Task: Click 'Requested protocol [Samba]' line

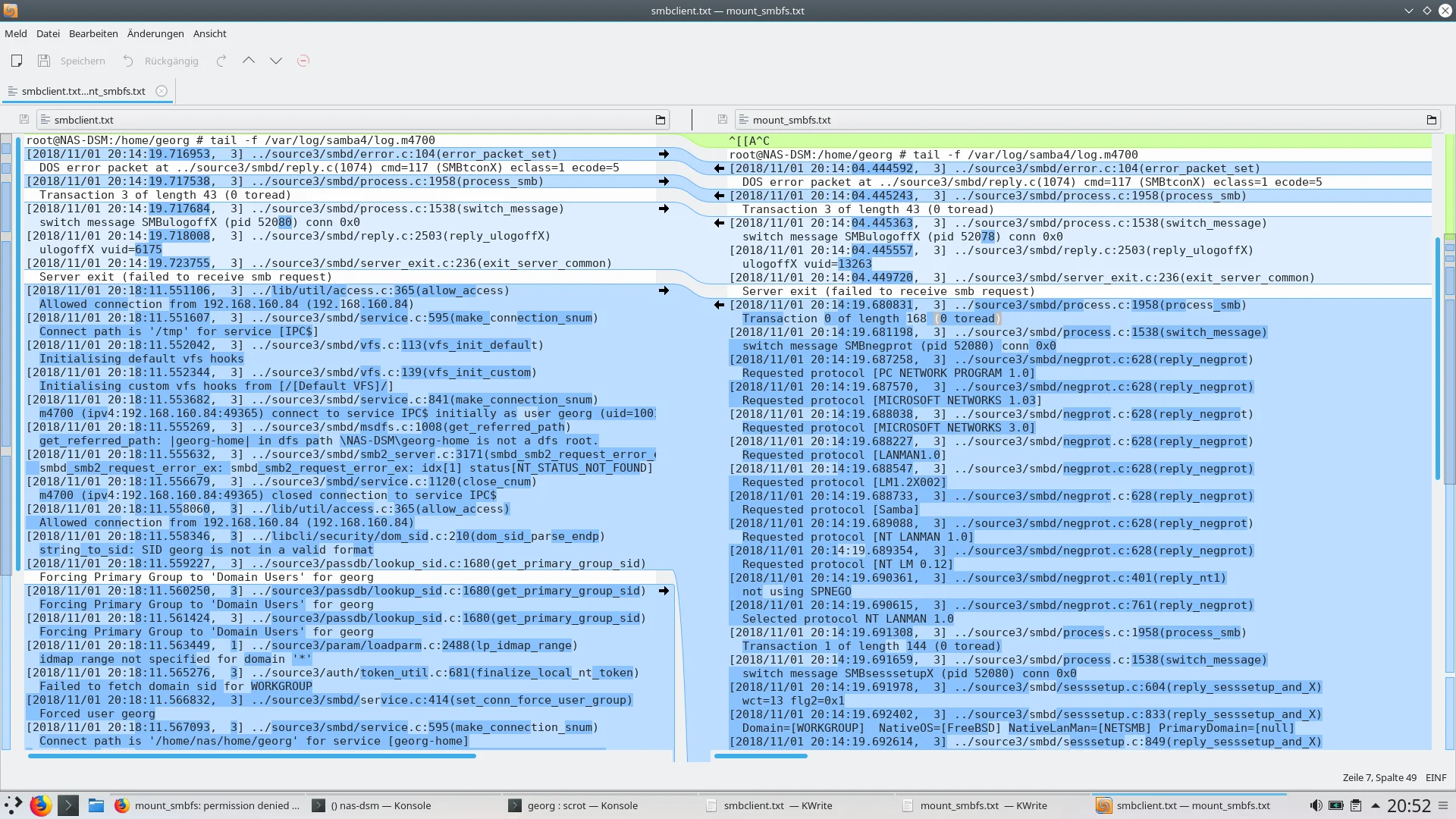Action: (830, 510)
